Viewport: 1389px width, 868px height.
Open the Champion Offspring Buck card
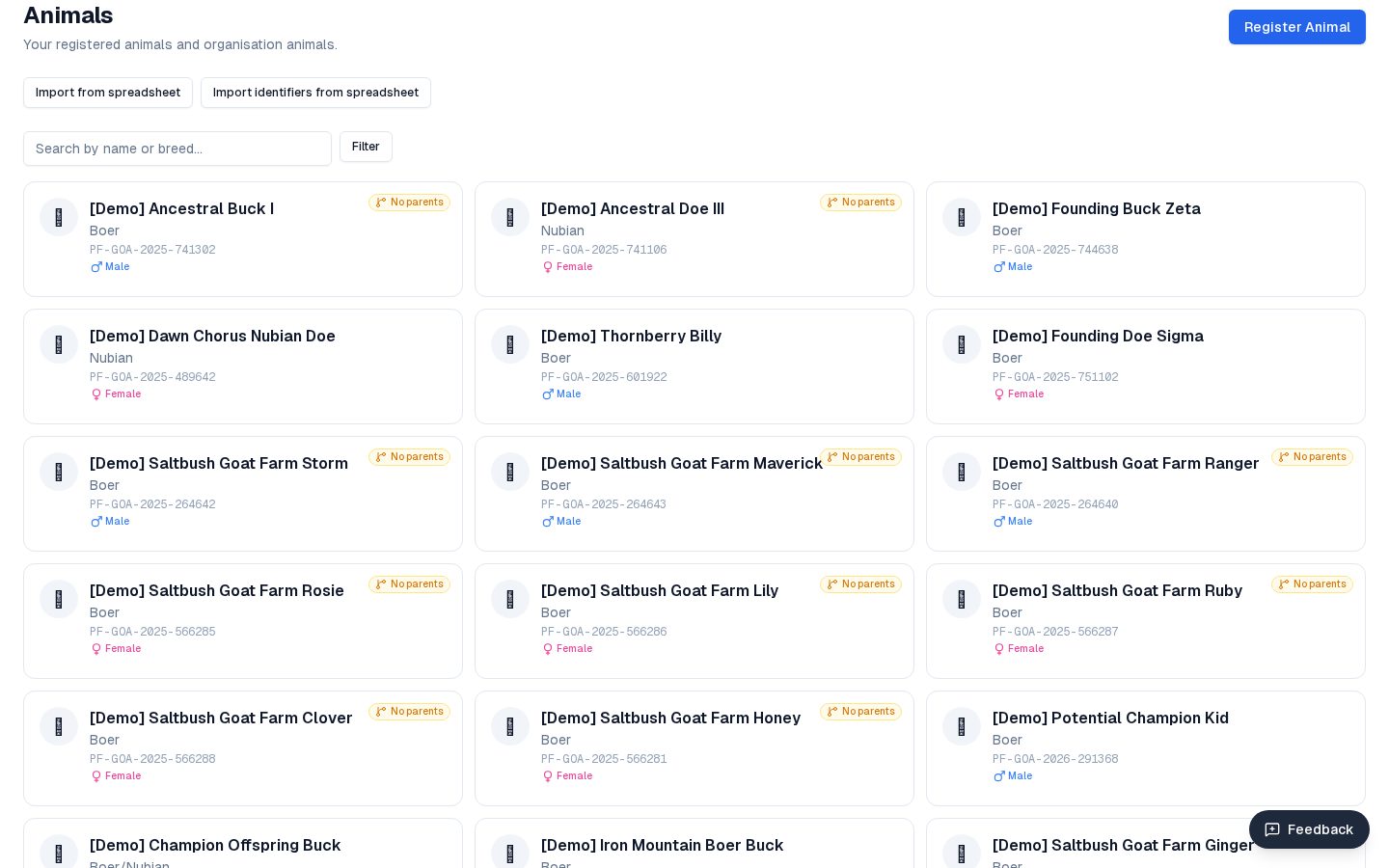click(x=243, y=845)
